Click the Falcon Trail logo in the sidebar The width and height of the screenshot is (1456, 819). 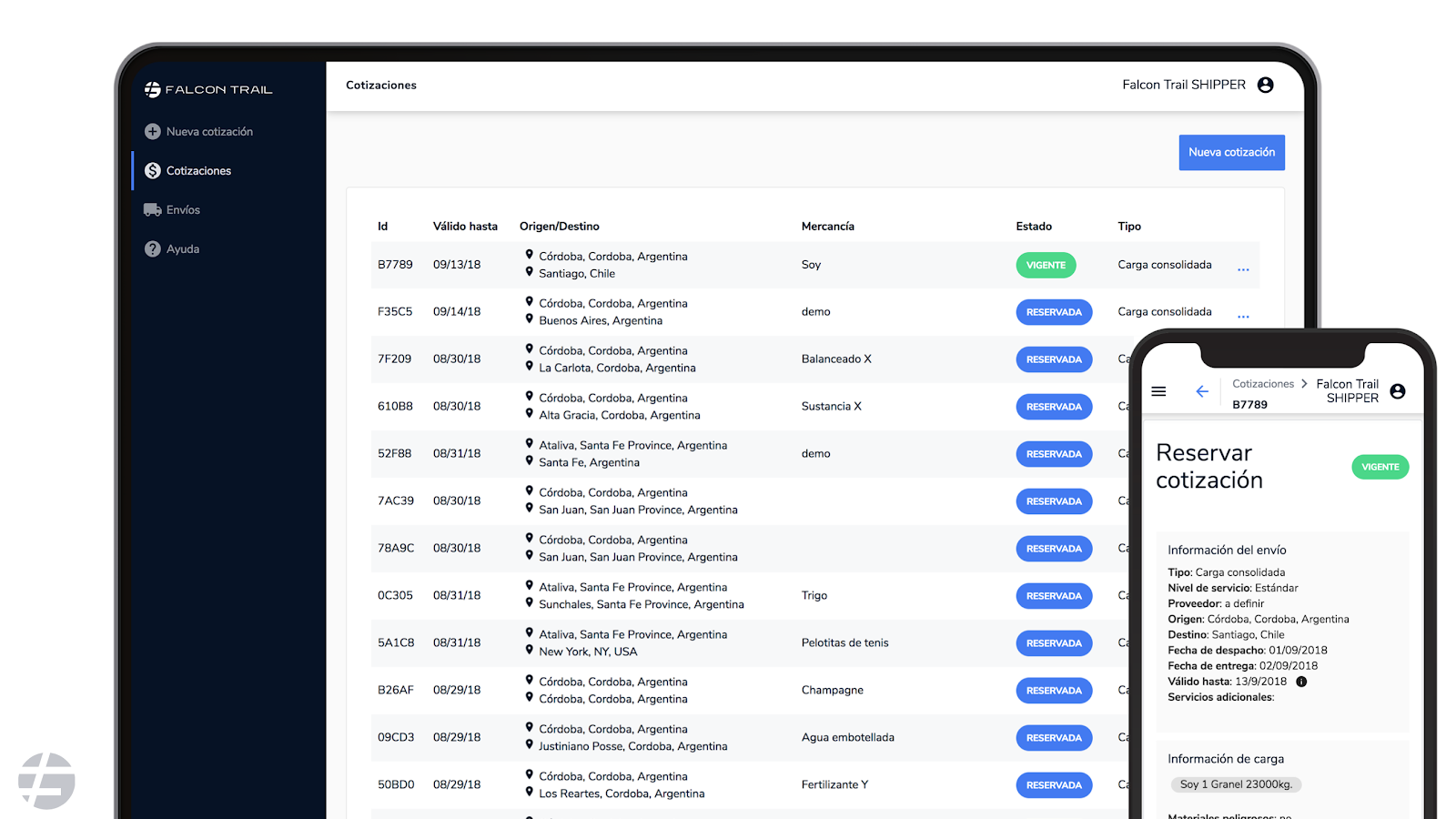(208, 89)
